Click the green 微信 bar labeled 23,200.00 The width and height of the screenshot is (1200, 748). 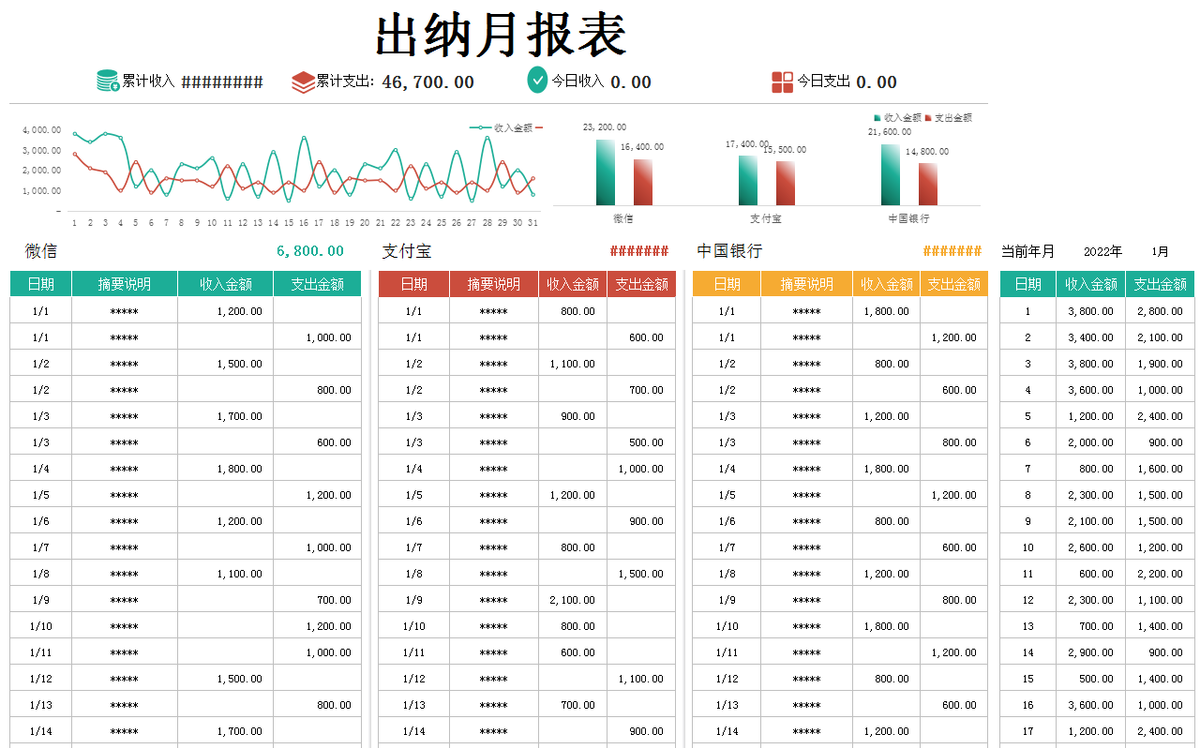(606, 173)
